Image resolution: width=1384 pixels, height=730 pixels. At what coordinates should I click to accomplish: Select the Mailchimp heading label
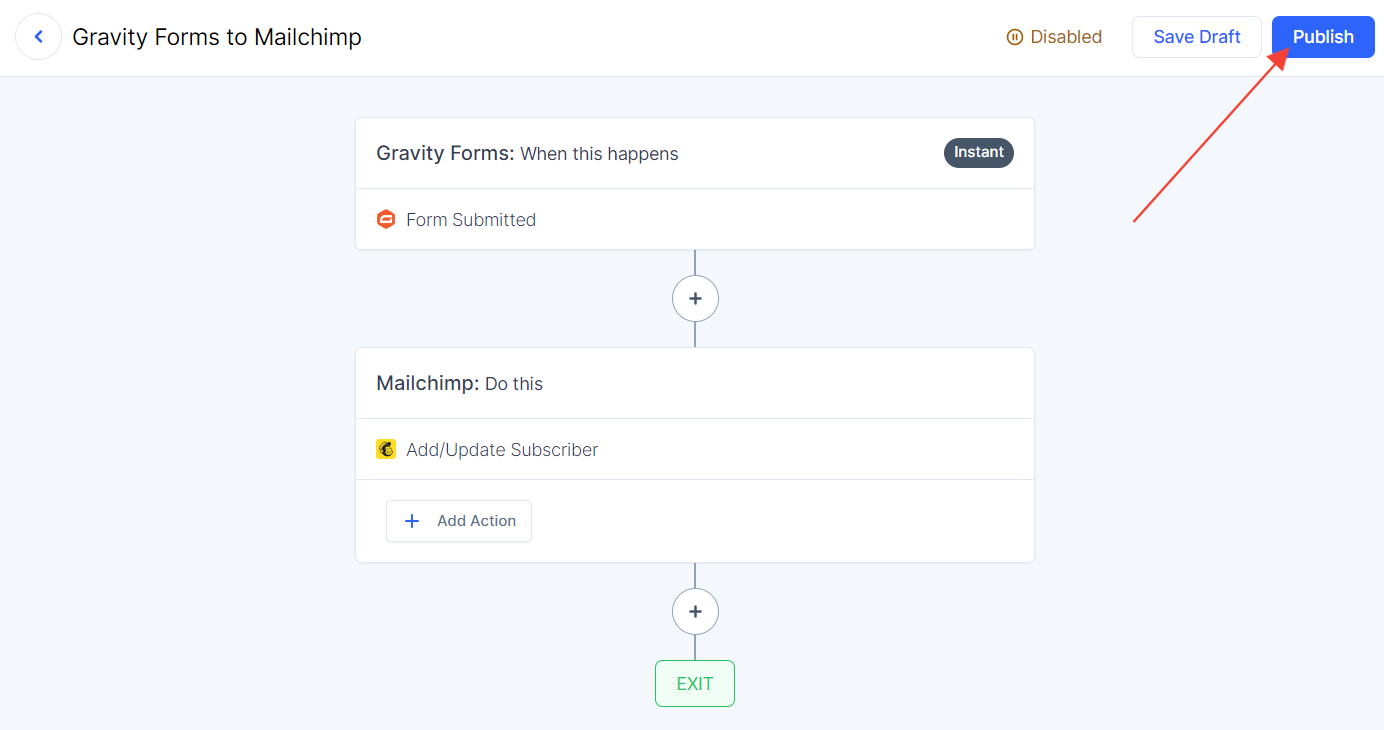pos(428,383)
